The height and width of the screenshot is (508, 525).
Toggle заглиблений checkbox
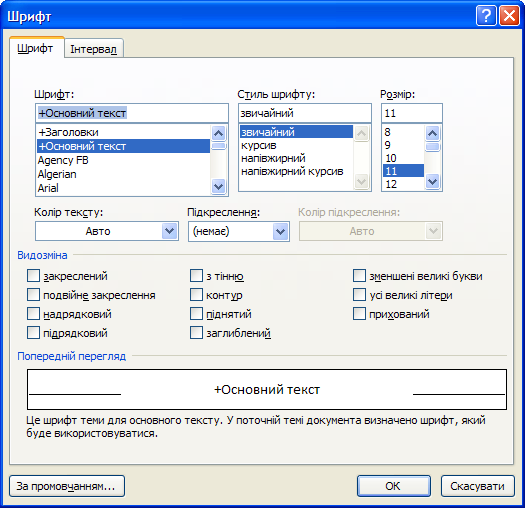[x=196, y=333]
